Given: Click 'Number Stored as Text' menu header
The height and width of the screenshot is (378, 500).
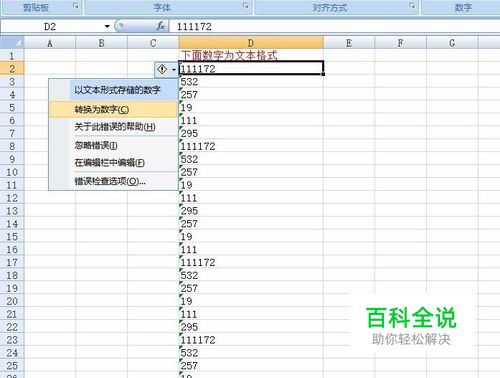Looking at the screenshot, I should coord(117,90).
